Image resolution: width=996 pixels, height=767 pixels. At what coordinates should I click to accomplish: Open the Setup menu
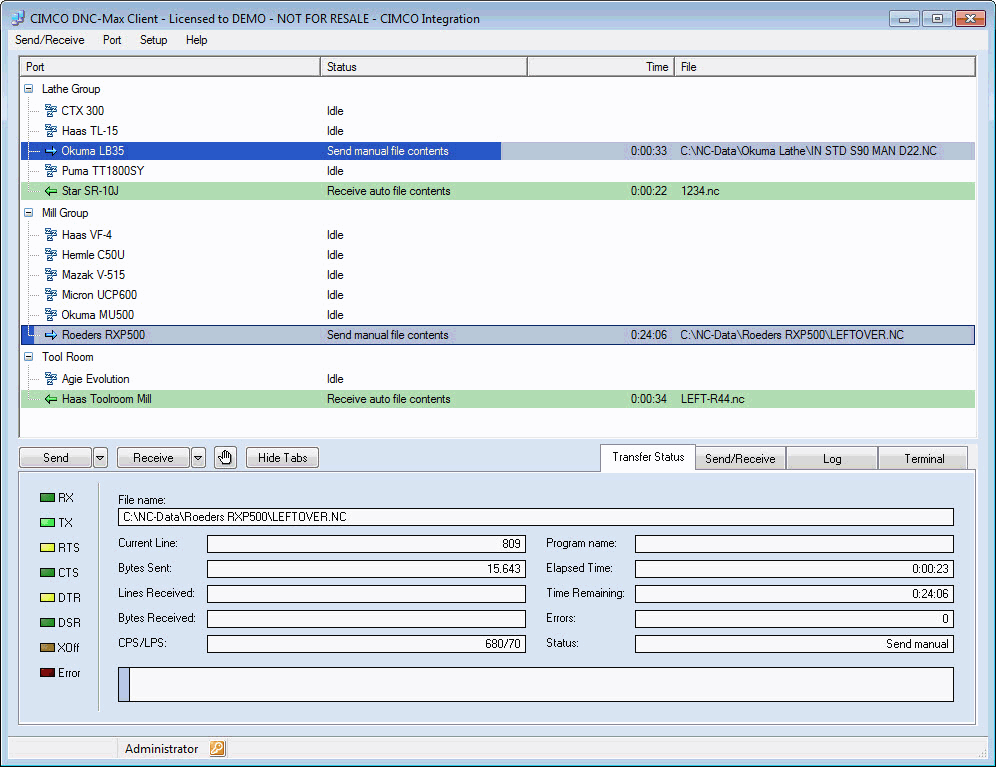click(154, 40)
